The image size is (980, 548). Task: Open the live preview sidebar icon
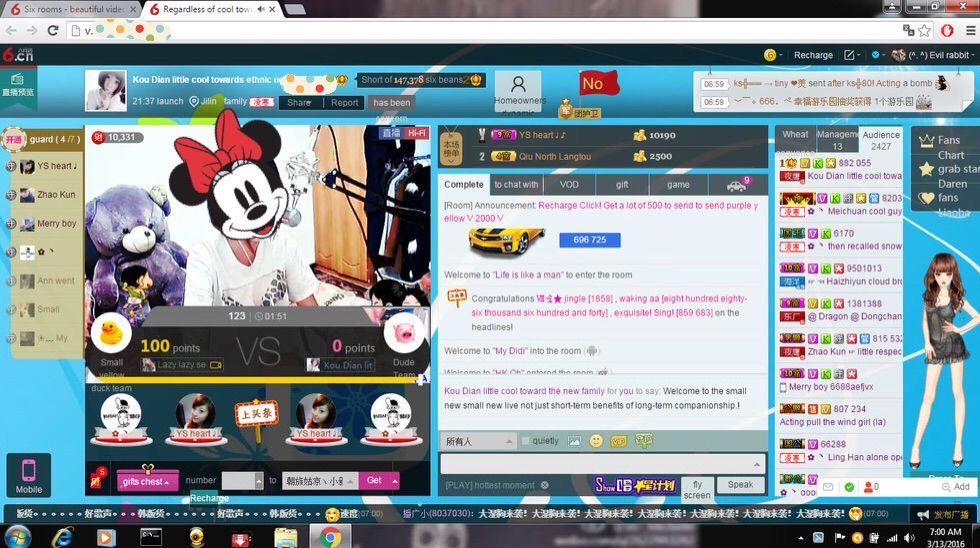18,85
